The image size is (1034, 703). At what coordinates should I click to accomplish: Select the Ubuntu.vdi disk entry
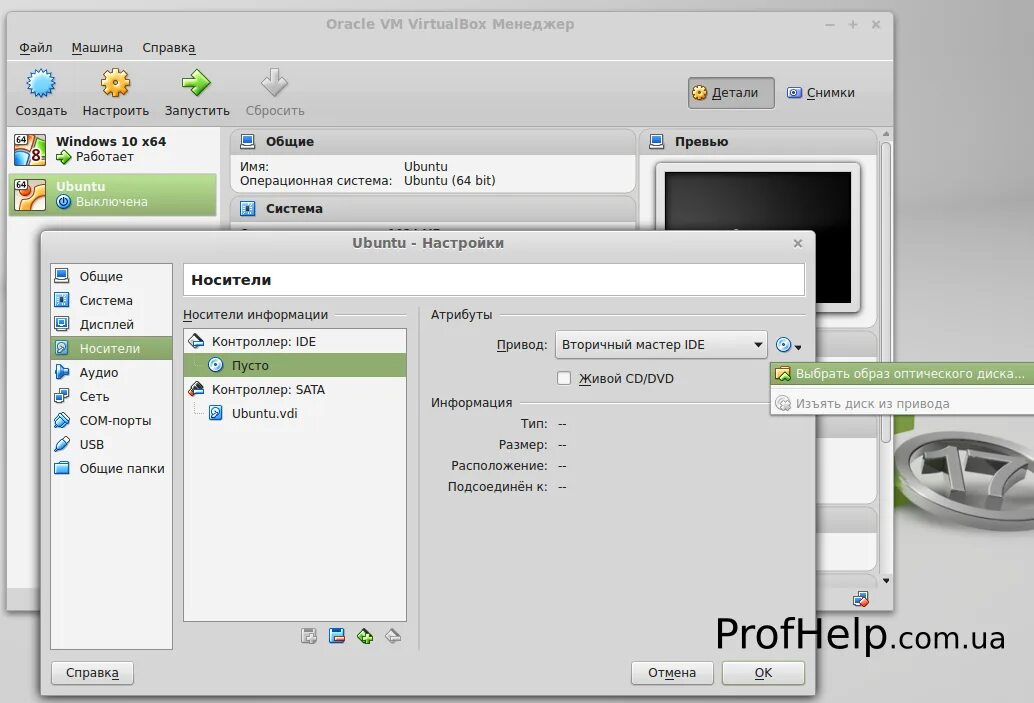[x=295, y=413]
